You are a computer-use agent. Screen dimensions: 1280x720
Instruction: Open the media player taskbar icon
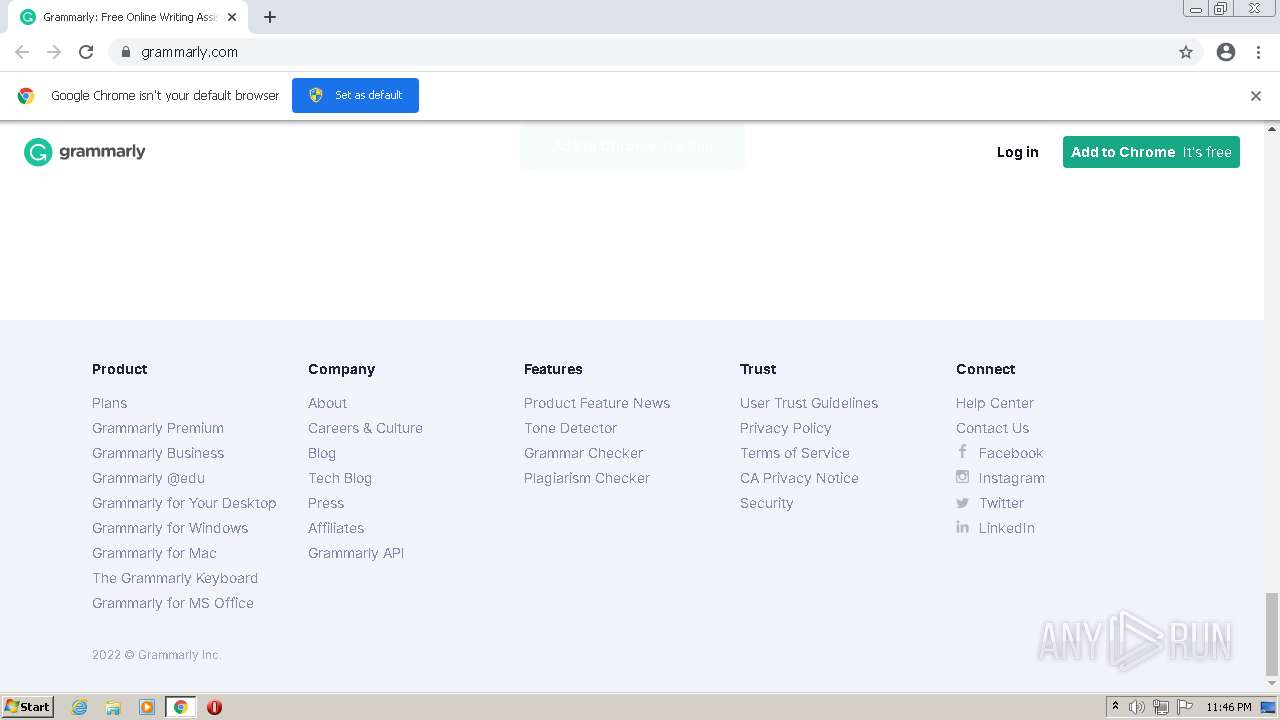click(147, 707)
